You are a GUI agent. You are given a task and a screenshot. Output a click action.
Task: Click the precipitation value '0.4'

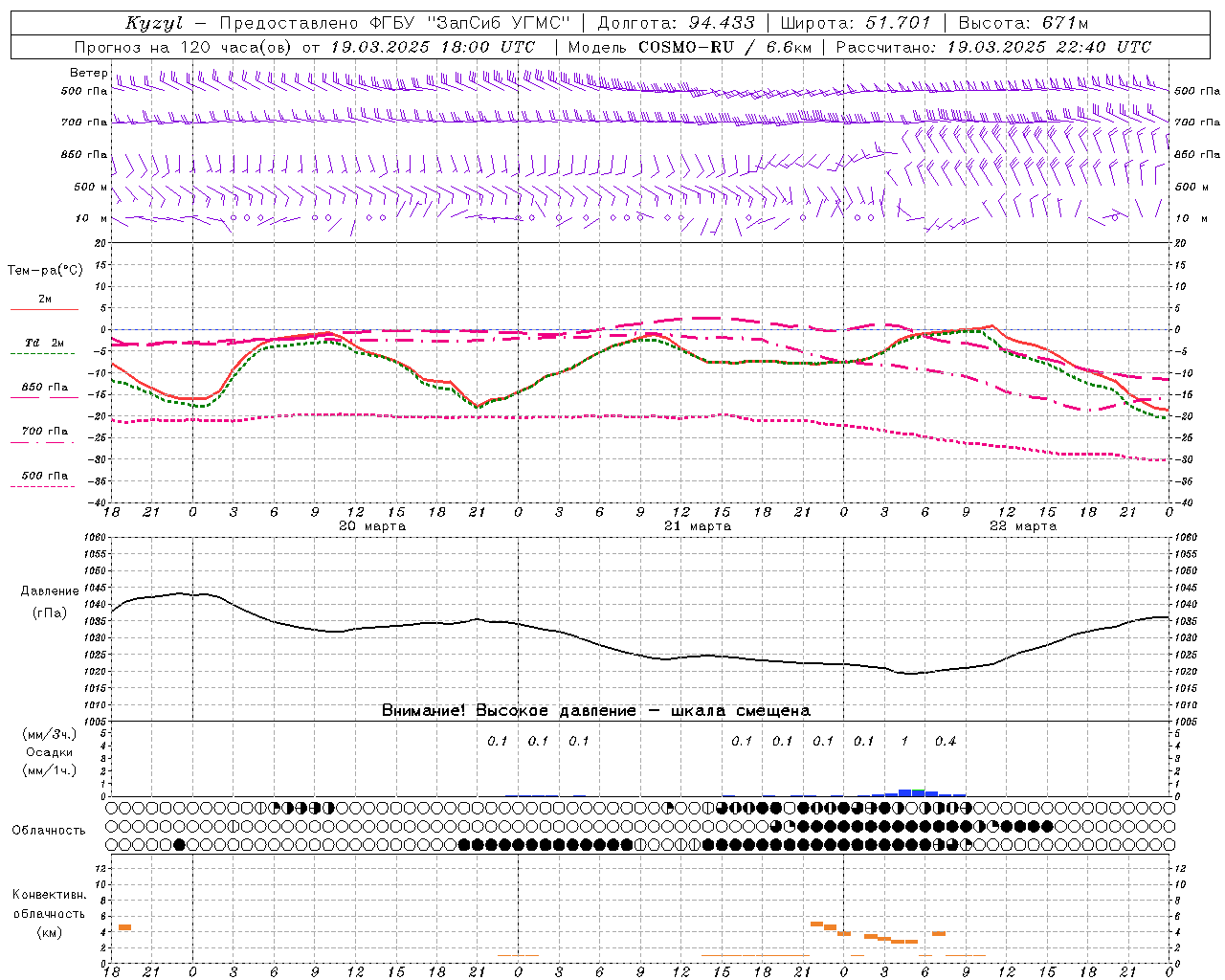click(x=945, y=741)
